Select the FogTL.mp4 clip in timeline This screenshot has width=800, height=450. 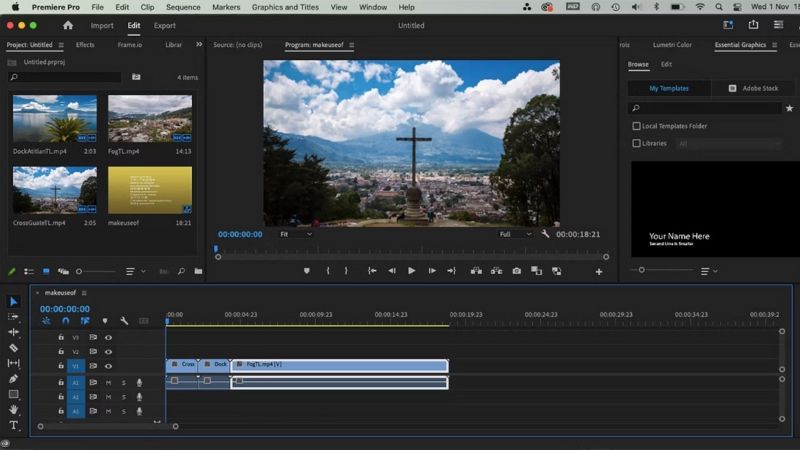[340, 365]
